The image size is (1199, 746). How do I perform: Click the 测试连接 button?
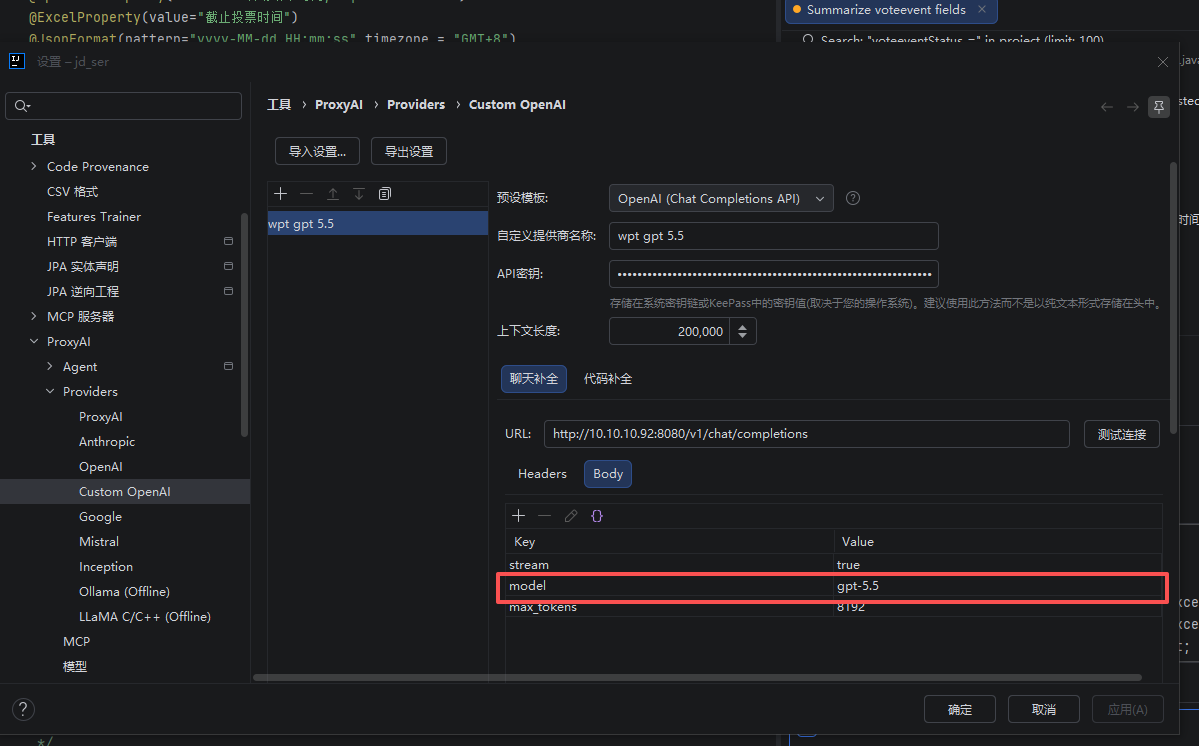1122,434
